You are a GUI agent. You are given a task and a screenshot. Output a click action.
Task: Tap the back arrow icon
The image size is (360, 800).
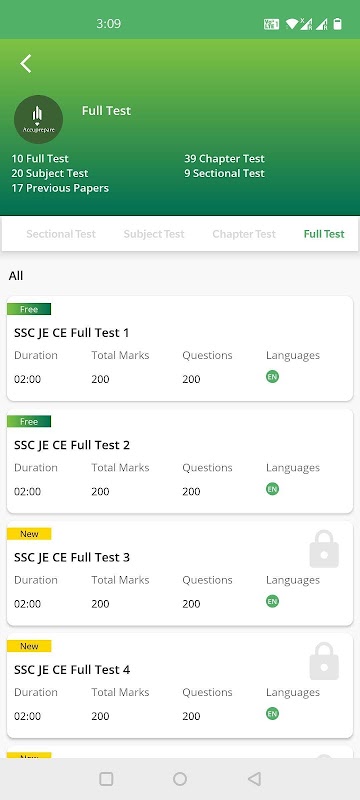25,64
